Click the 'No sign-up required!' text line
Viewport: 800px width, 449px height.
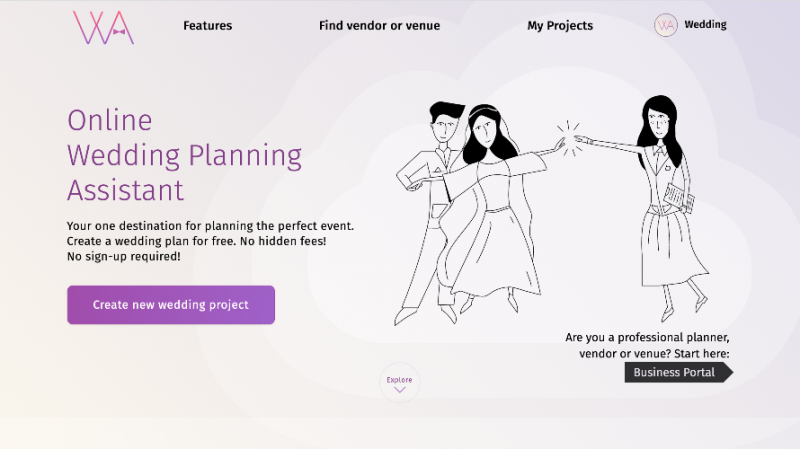coord(124,257)
